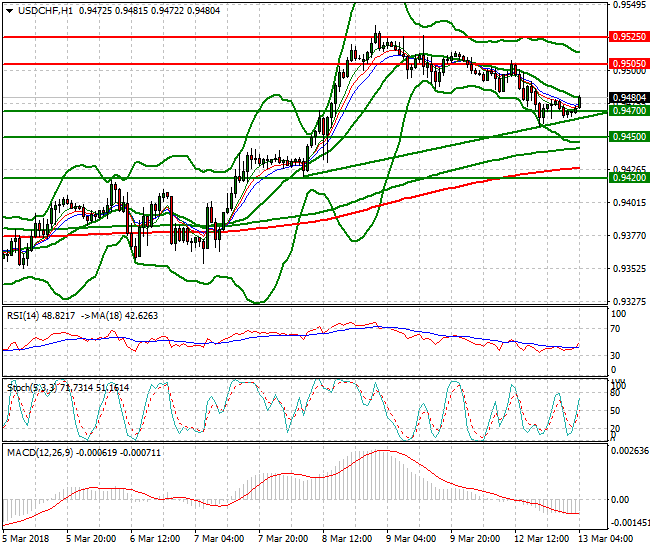Click the 0.93525 price scale value
The width and height of the screenshot is (650, 550).
click(629, 269)
